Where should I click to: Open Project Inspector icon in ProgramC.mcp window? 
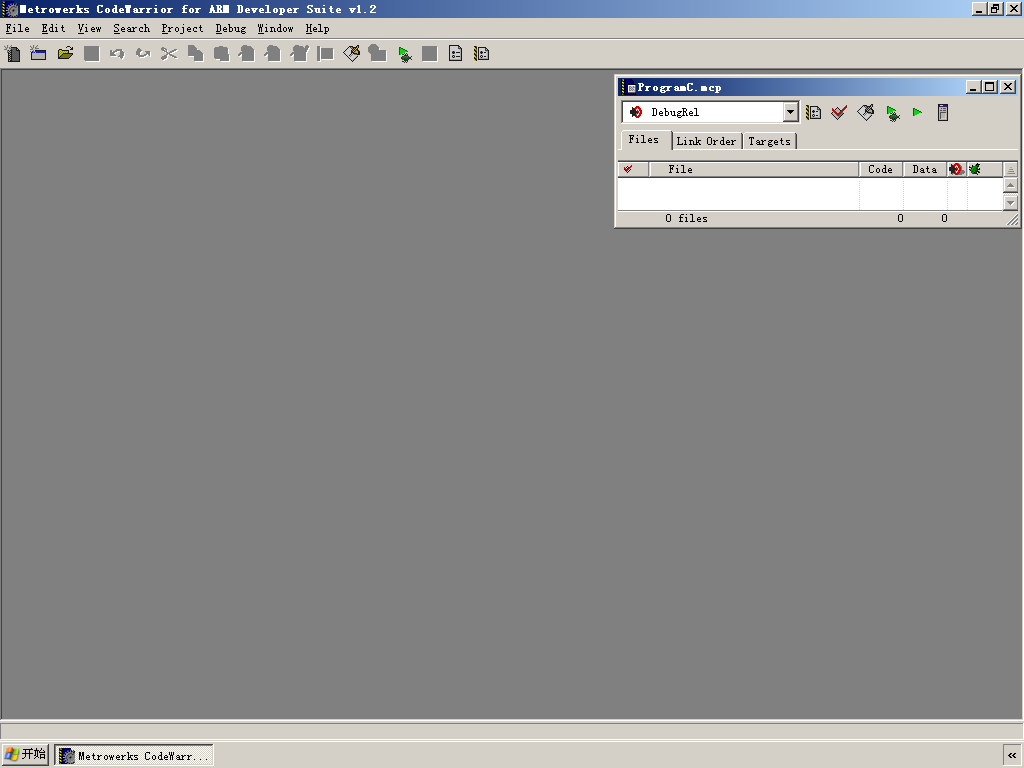pos(942,112)
